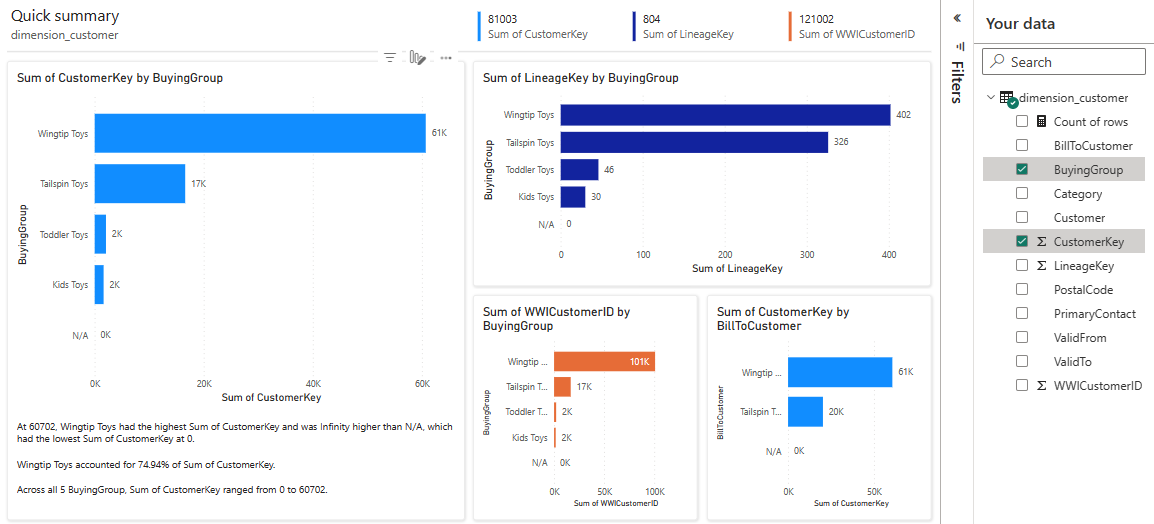
Task: Click the dimension_customer table icon
Action: coord(1007,98)
